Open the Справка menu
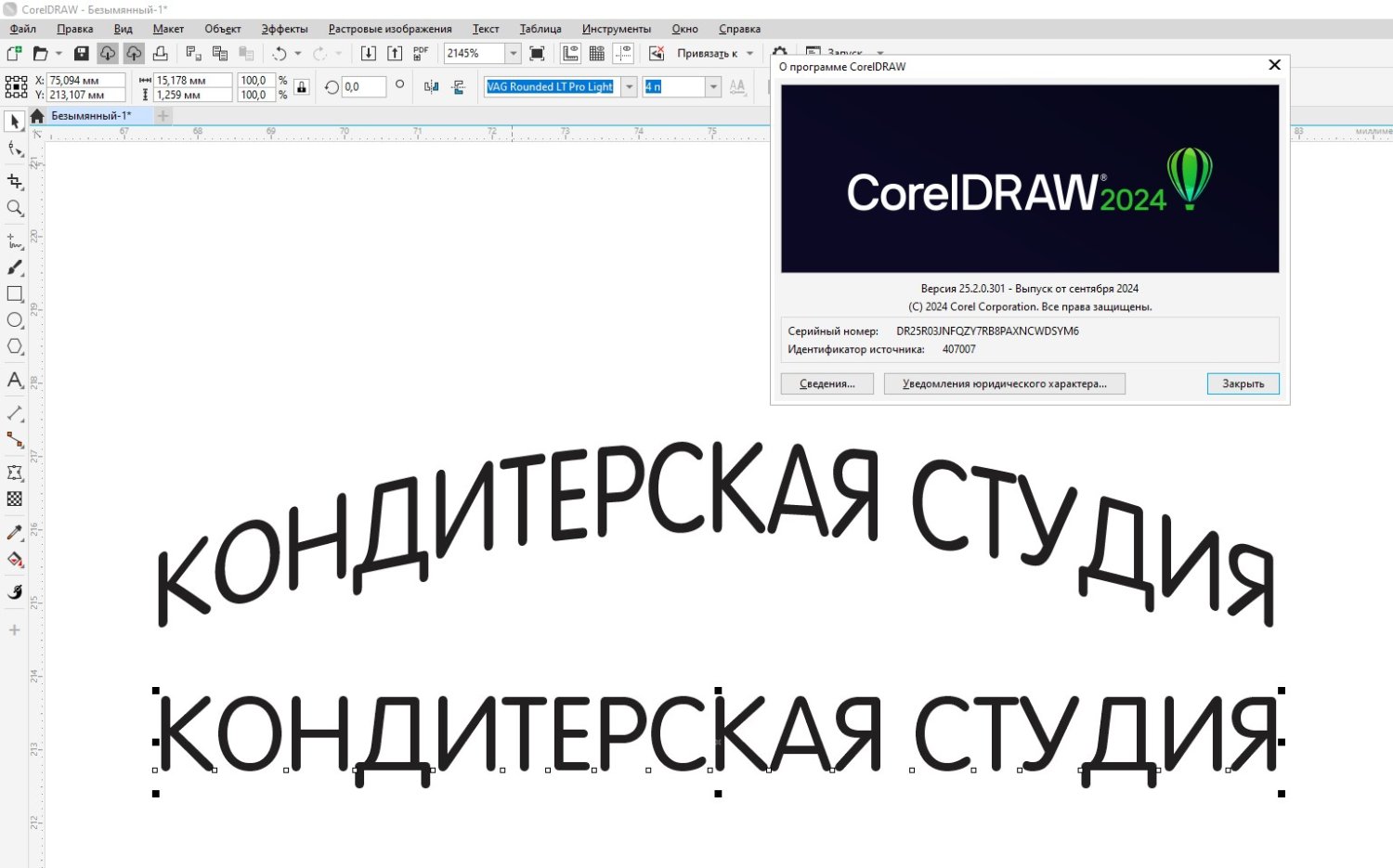Image resolution: width=1393 pixels, height=868 pixels. tap(739, 29)
